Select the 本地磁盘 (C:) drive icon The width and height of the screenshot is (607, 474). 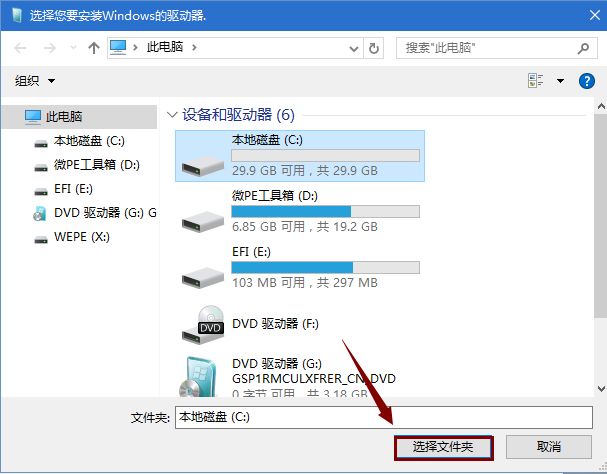click(x=201, y=155)
